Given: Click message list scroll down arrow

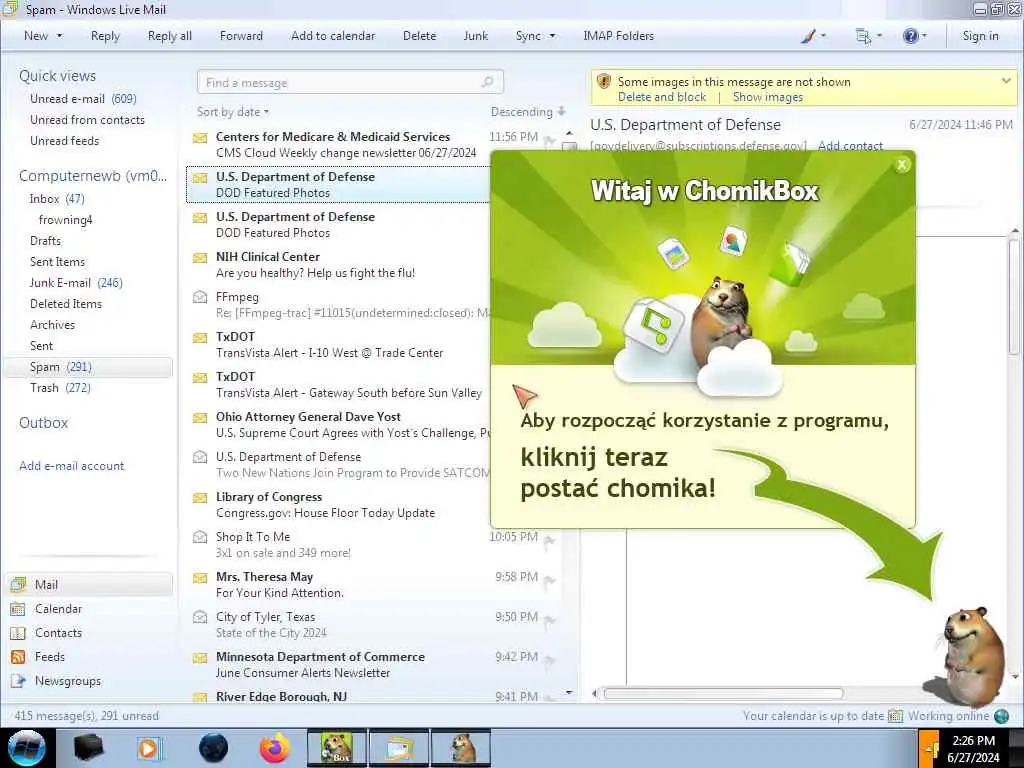Looking at the screenshot, I should tap(569, 692).
